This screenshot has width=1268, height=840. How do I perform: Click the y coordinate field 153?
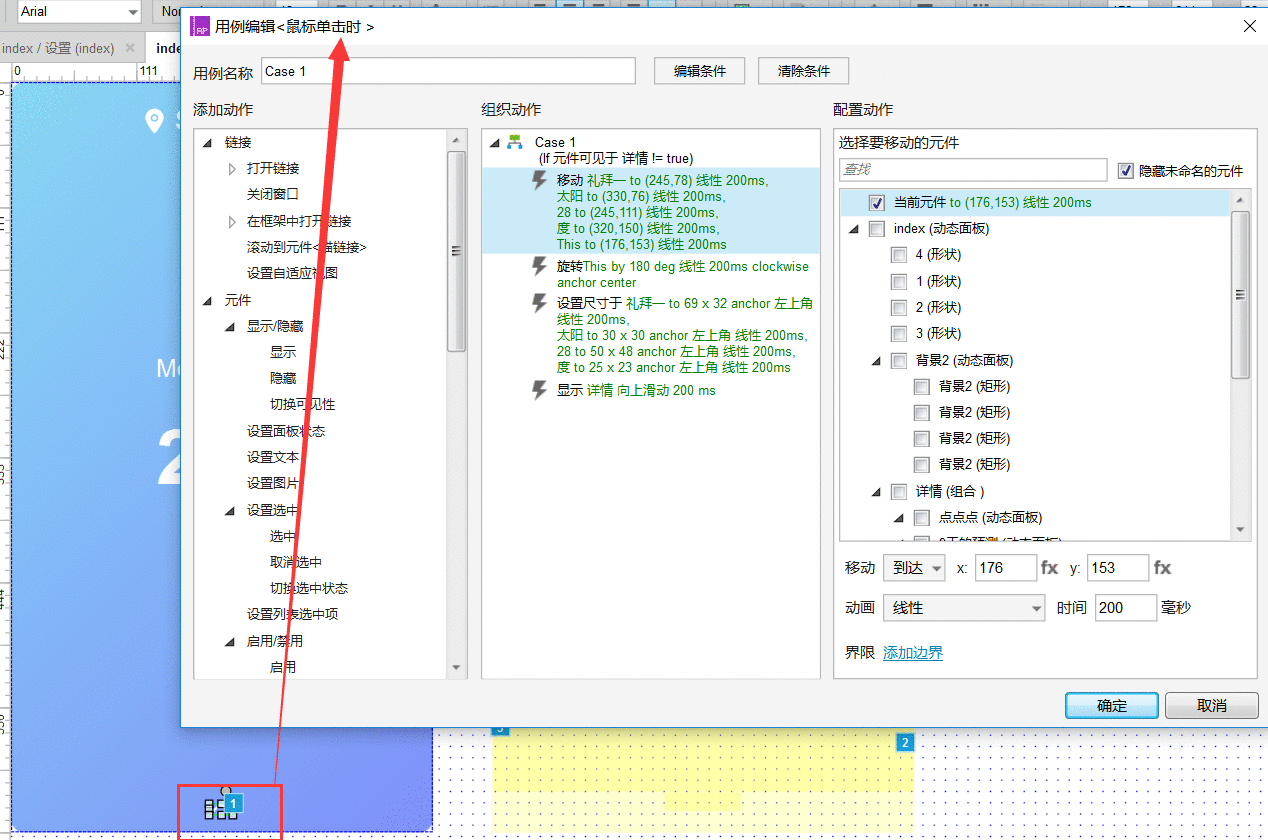tap(1118, 568)
